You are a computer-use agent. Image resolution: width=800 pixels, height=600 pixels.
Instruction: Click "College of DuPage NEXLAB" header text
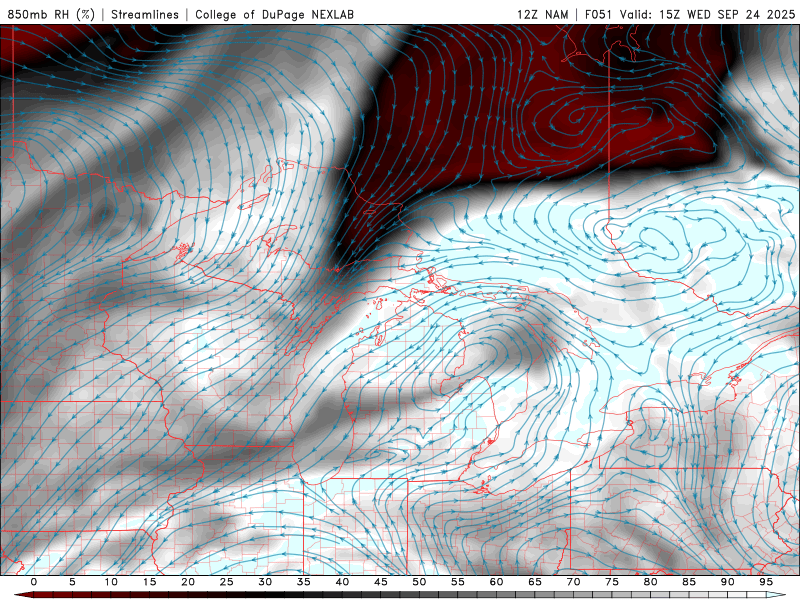pyautogui.click(x=274, y=14)
